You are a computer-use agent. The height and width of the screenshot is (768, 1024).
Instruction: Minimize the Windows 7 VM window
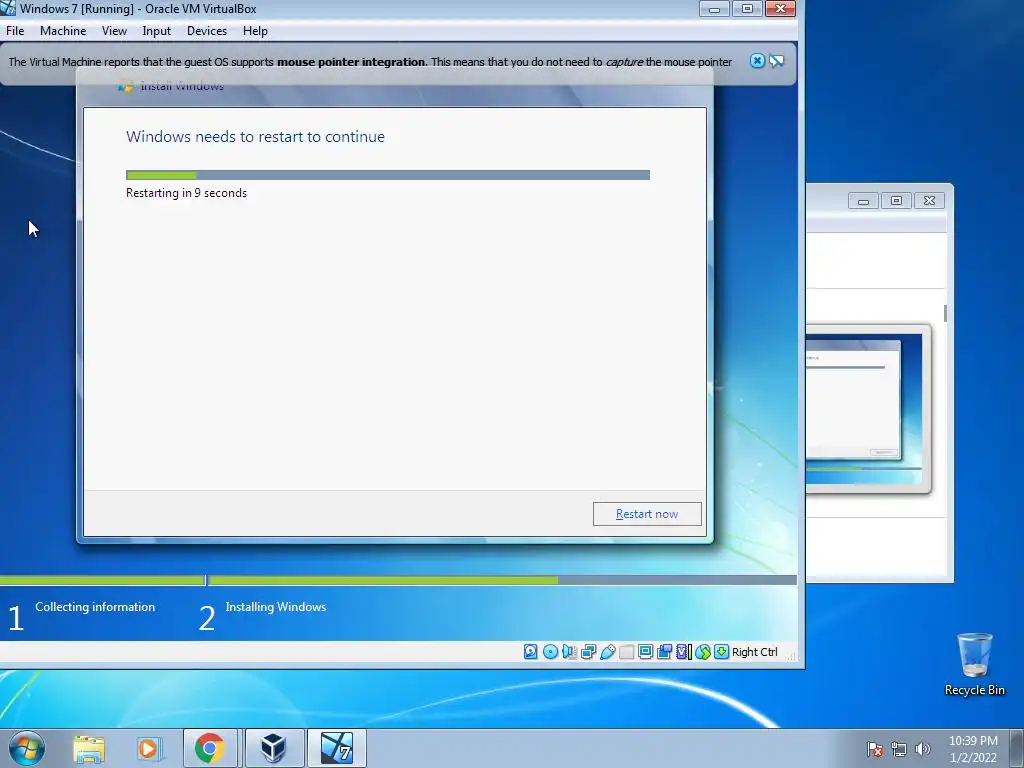click(x=714, y=8)
